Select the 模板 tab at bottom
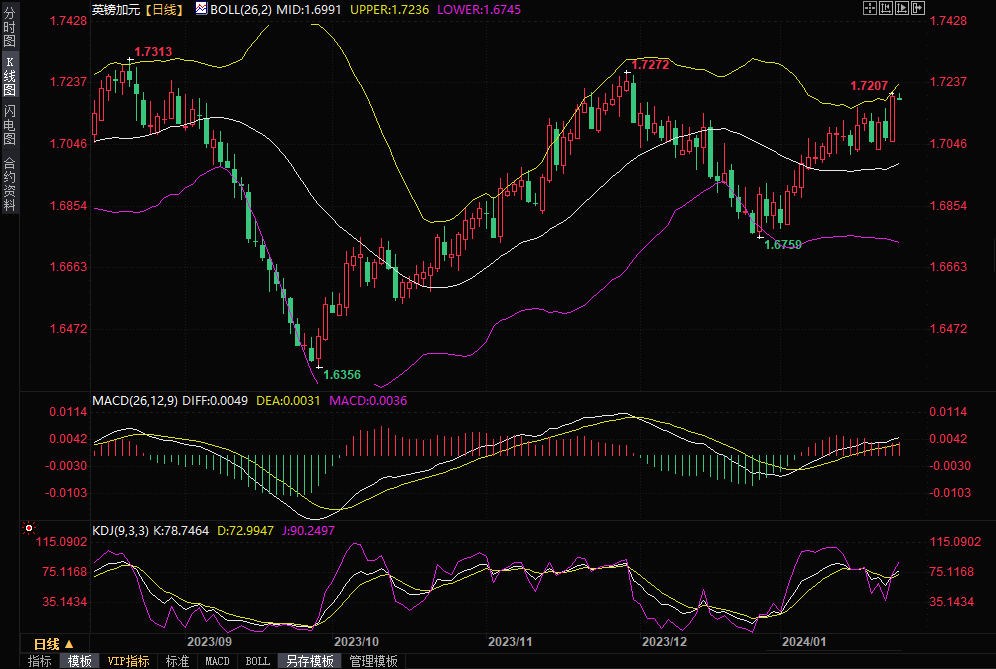 80,661
